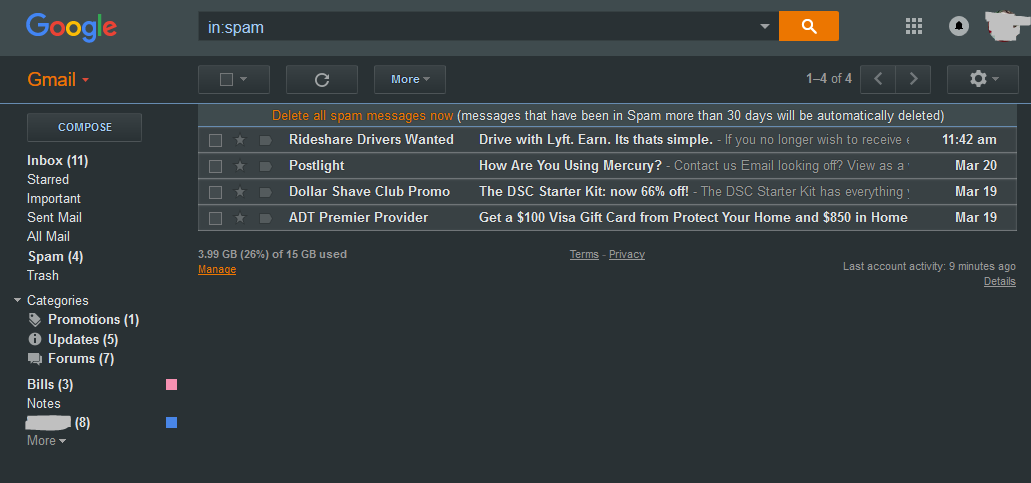The image size is (1031, 483).
Task: Star the Rideshare Drivers Wanted email
Action: (240, 140)
